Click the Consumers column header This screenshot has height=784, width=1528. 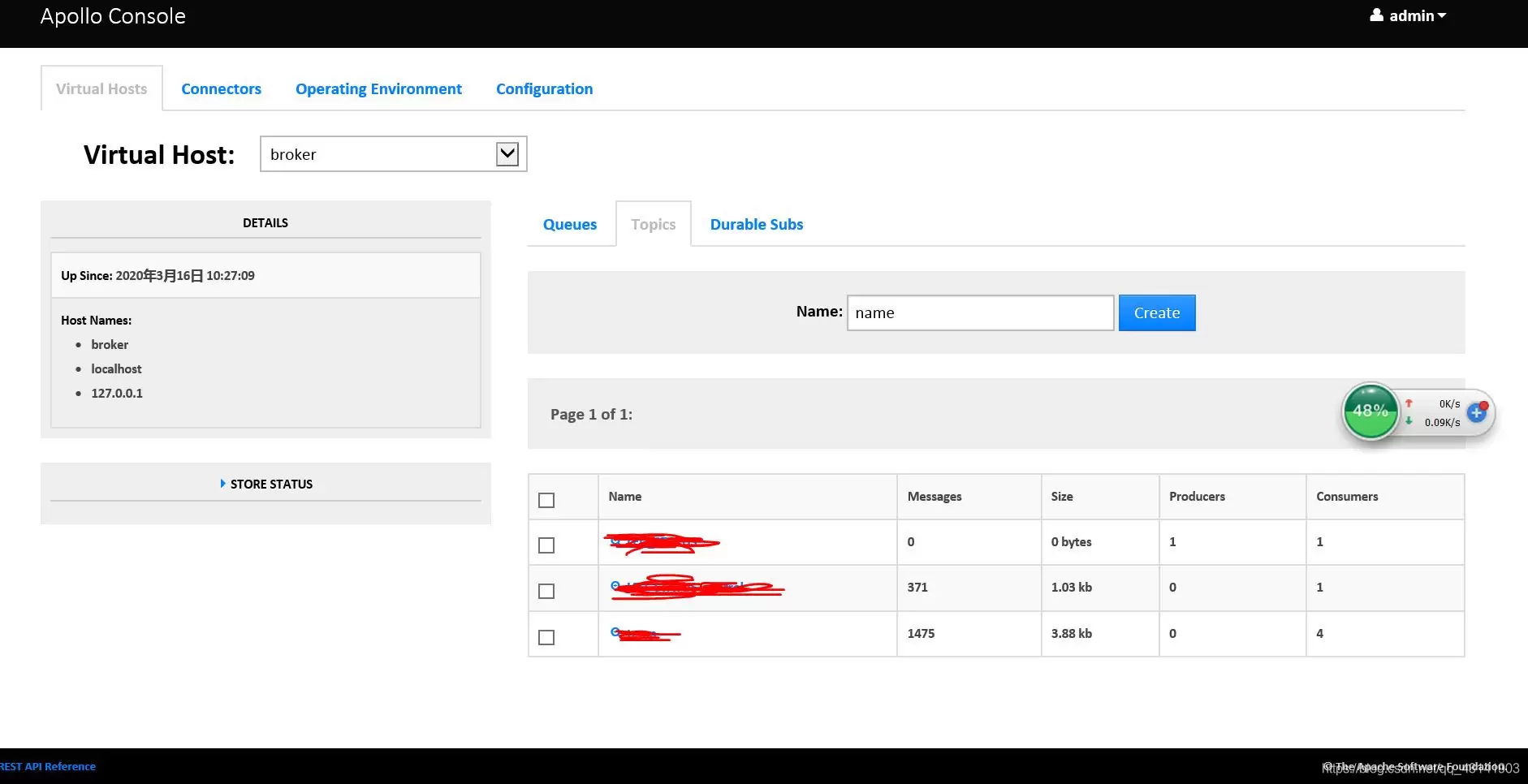(1347, 496)
